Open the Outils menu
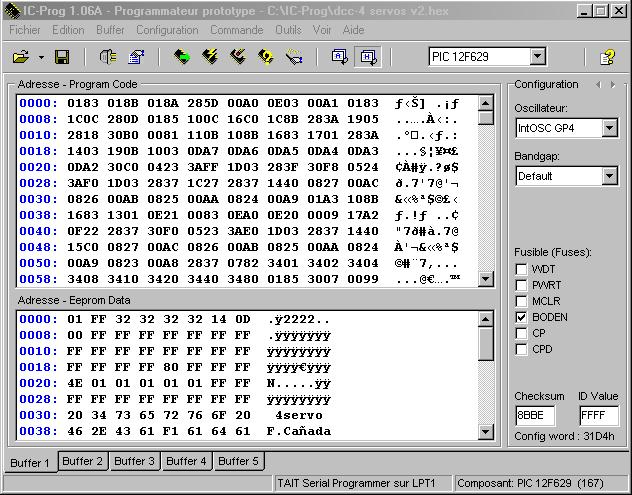 [288, 30]
